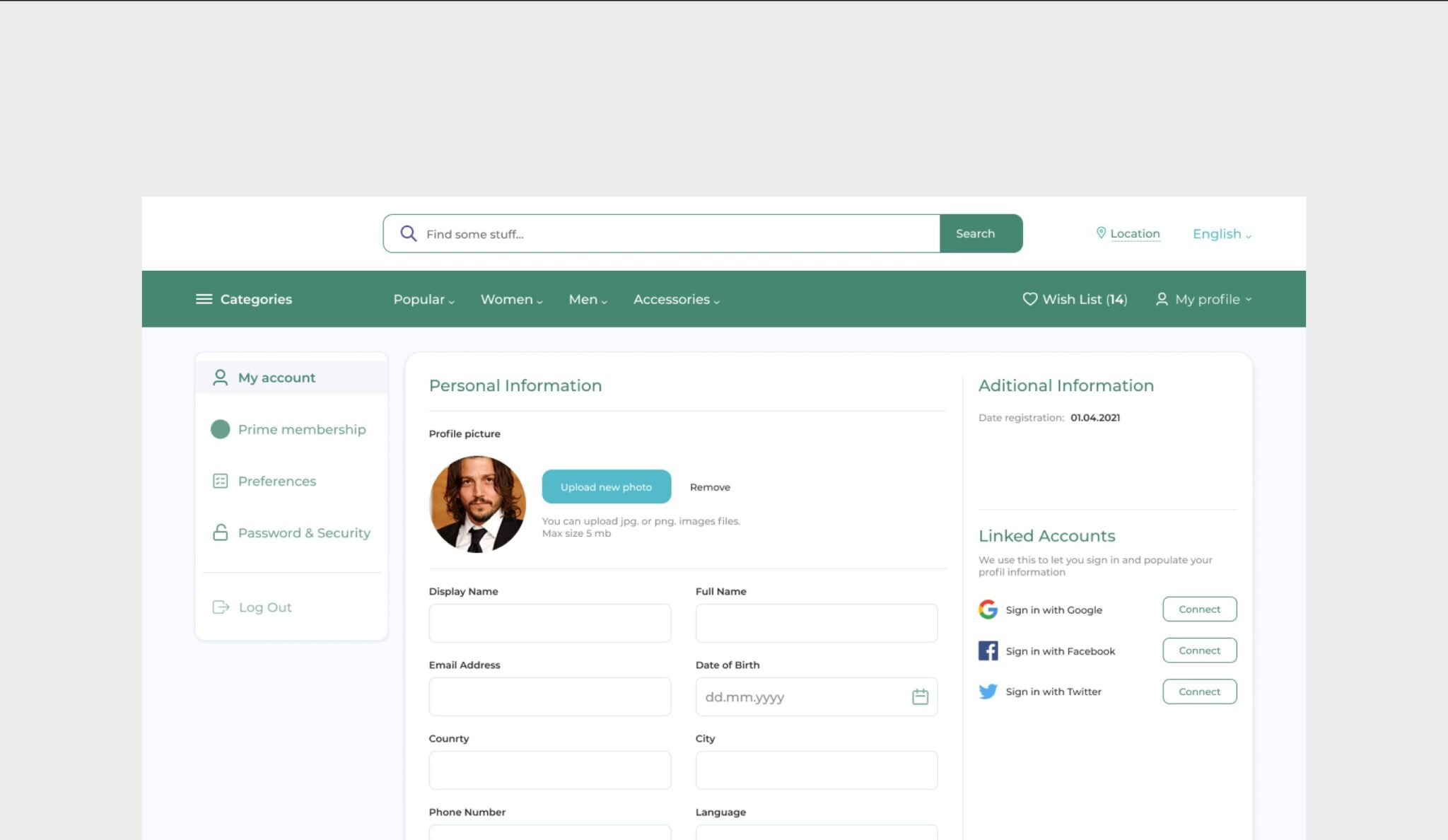Click the Linked Accounts heading
The height and width of the screenshot is (840, 1448).
(x=1046, y=536)
